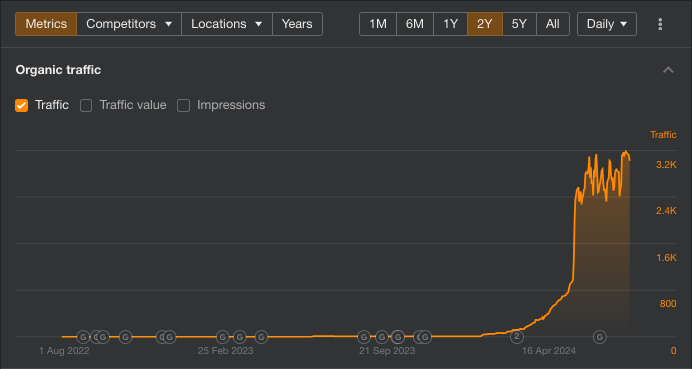Open the three-dot more options menu
692x369 pixels.
(x=660, y=24)
